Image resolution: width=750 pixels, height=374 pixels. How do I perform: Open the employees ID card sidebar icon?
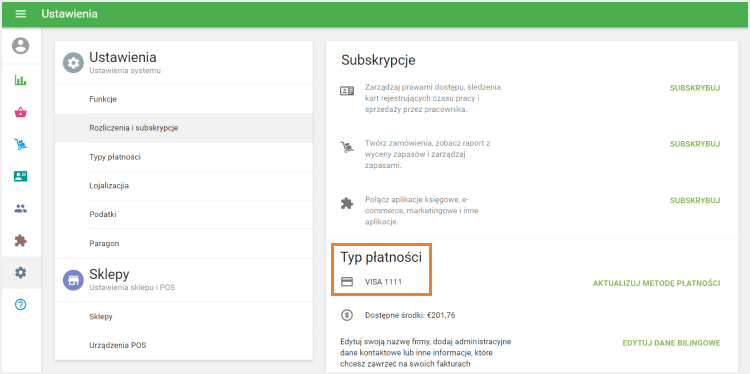point(21,176)
